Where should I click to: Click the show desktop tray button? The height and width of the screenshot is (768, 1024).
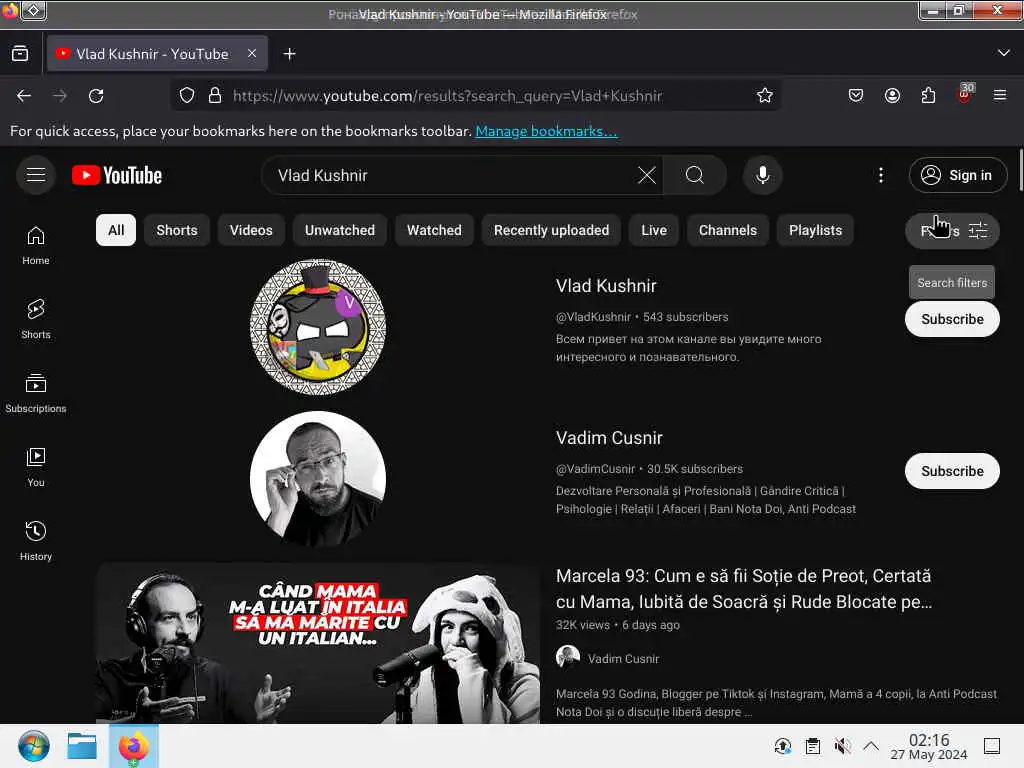(992, 746)
